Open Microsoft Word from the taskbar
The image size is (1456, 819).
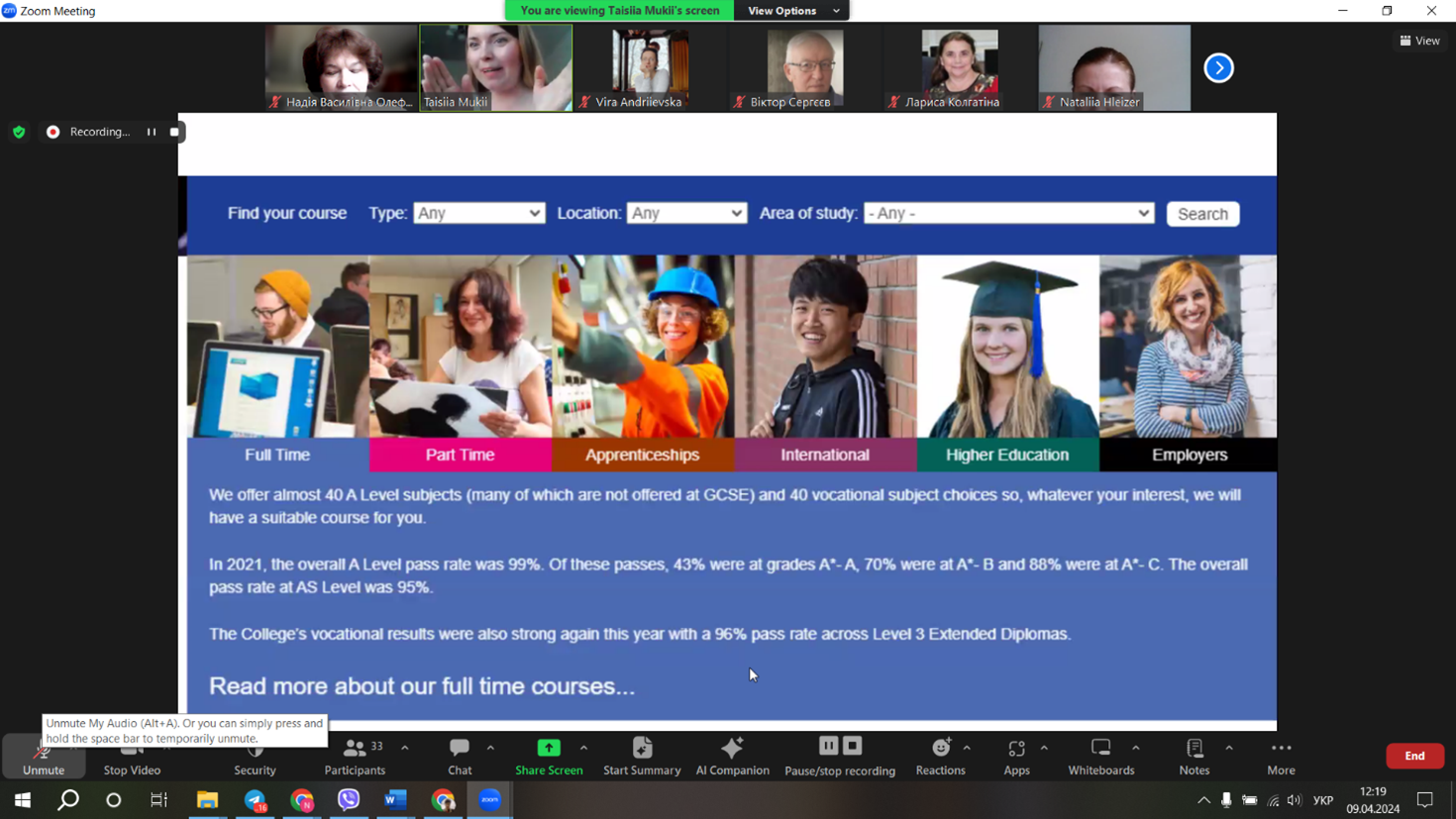coord(395,800)
